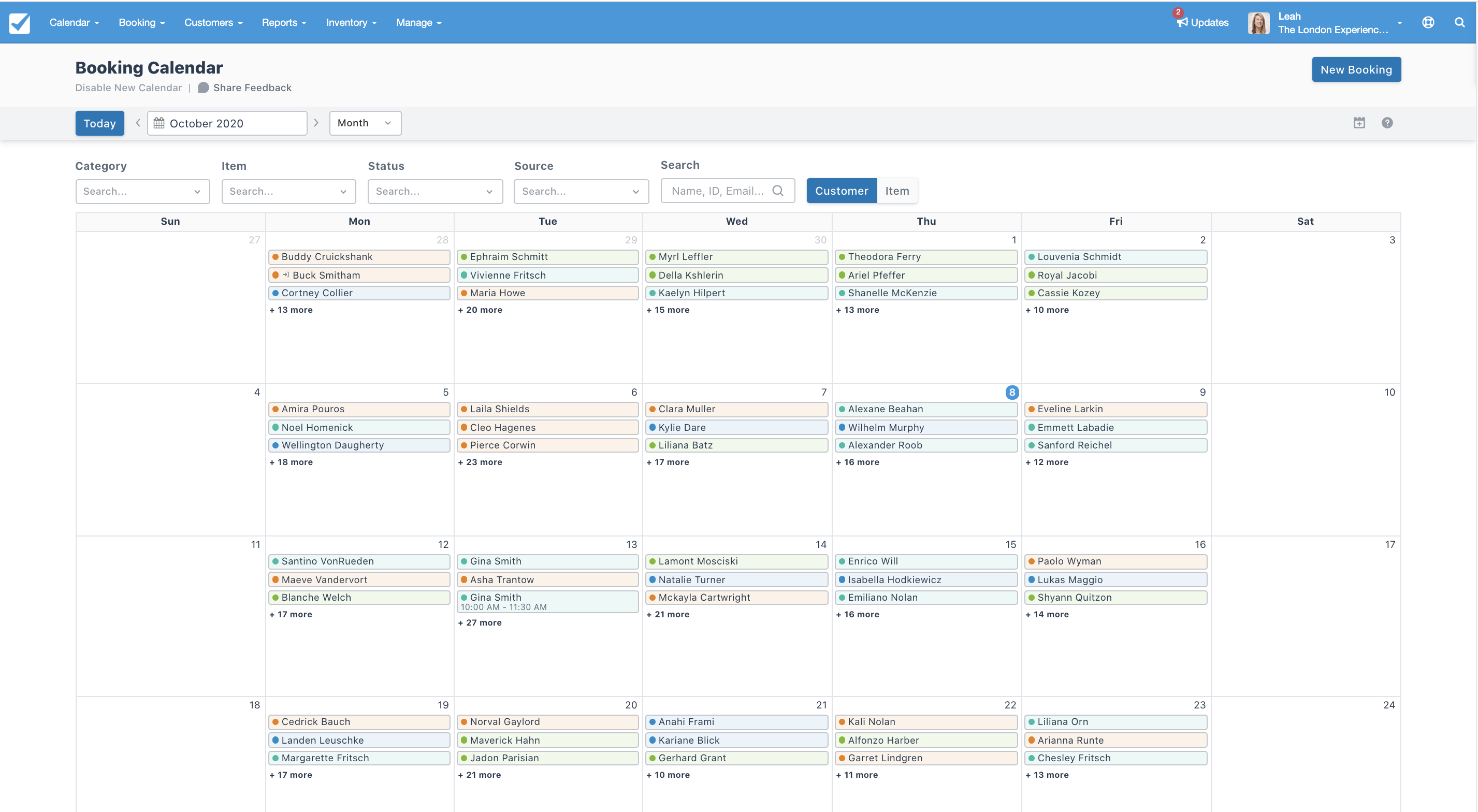Show +23 more bookings on Tuesday 6
The image size is (1478, 812).
(x=480, y=461)
